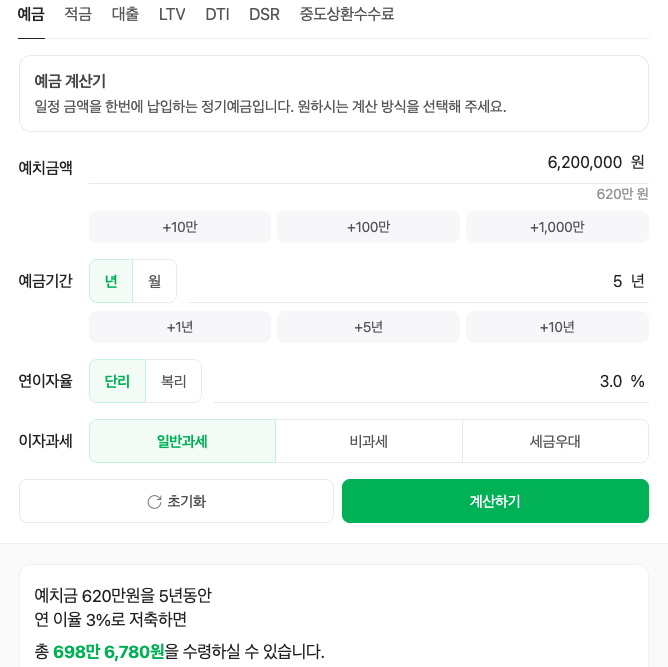Select 월 as deposit period unit

(x=155, y=281)
